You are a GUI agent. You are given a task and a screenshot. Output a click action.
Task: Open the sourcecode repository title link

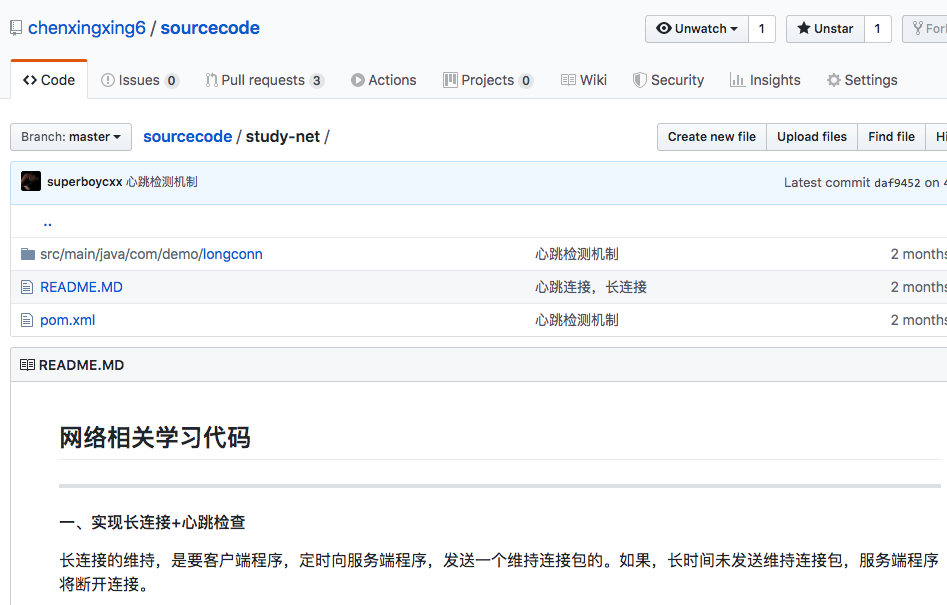pos(210,28)
